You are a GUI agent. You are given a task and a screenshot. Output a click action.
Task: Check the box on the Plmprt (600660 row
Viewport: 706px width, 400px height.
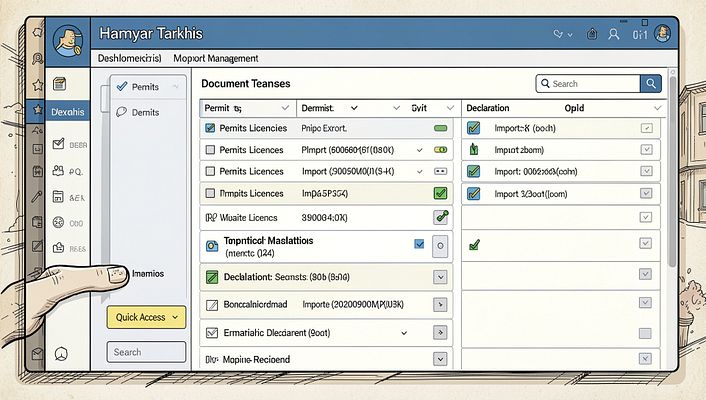(x=210, y=150)
